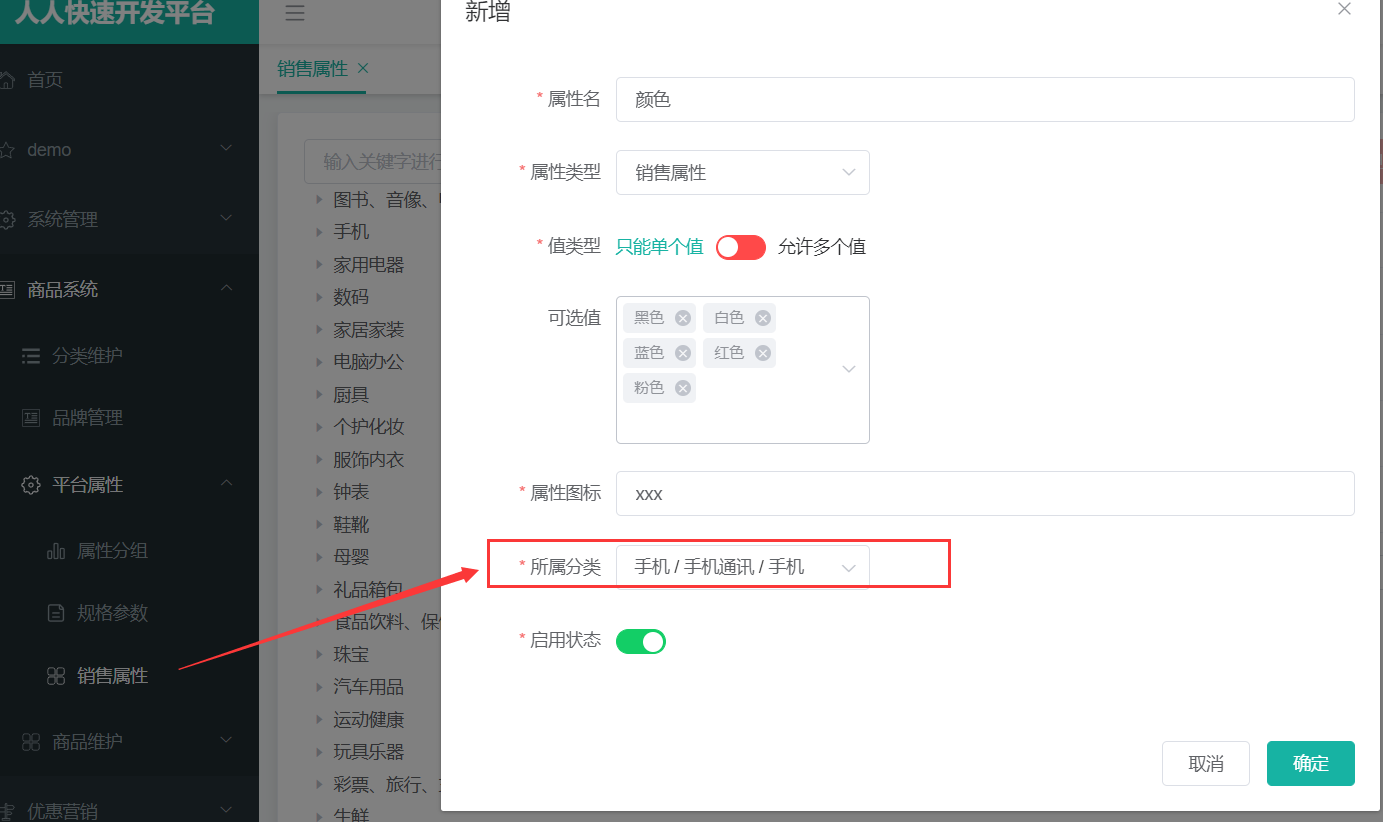Viewport: 1383px width, 822px height.
Task: Select 鞋靴 in the category tree
Action: click(351, 525)
